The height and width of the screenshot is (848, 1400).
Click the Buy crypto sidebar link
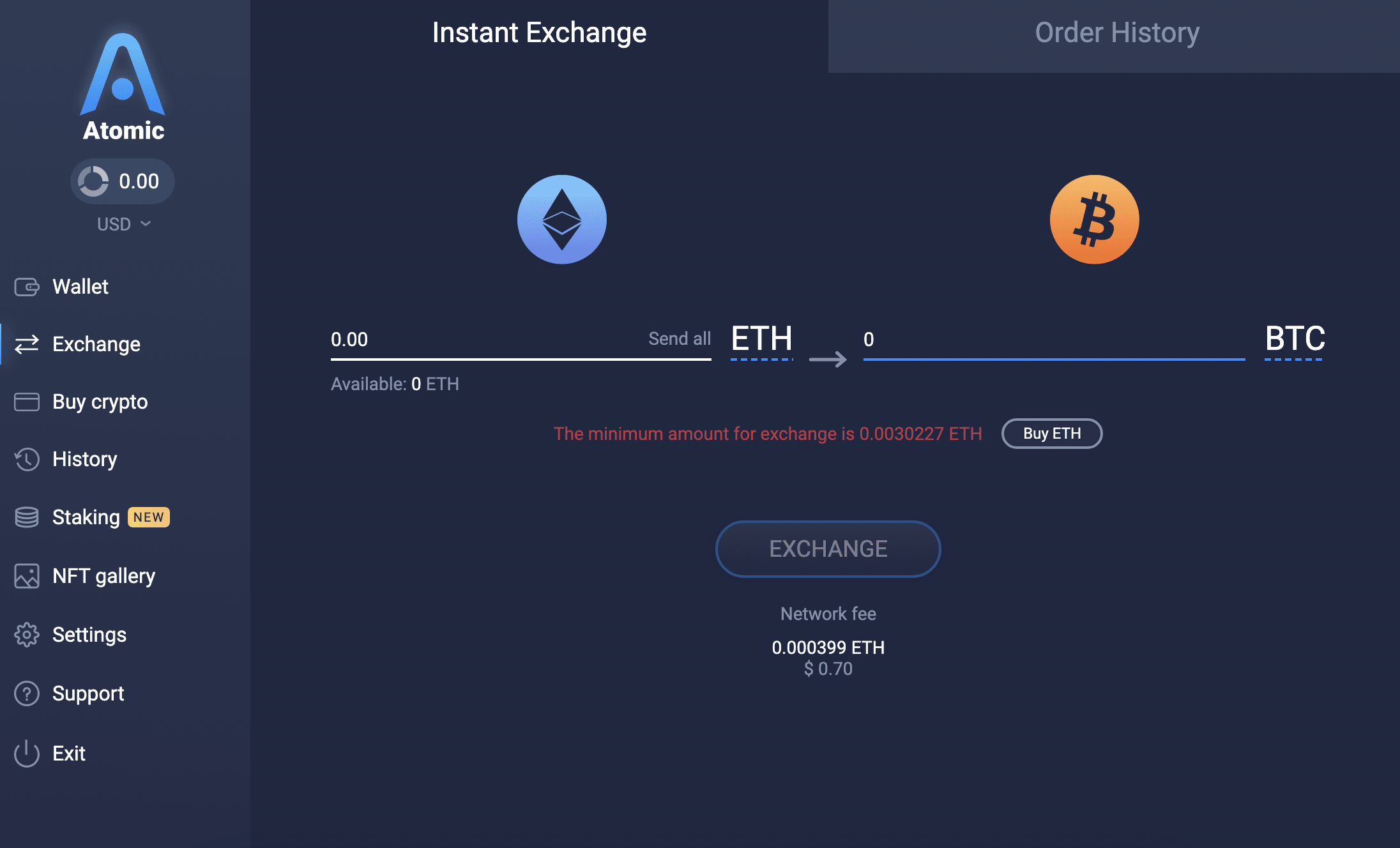(x=100, y=400)
